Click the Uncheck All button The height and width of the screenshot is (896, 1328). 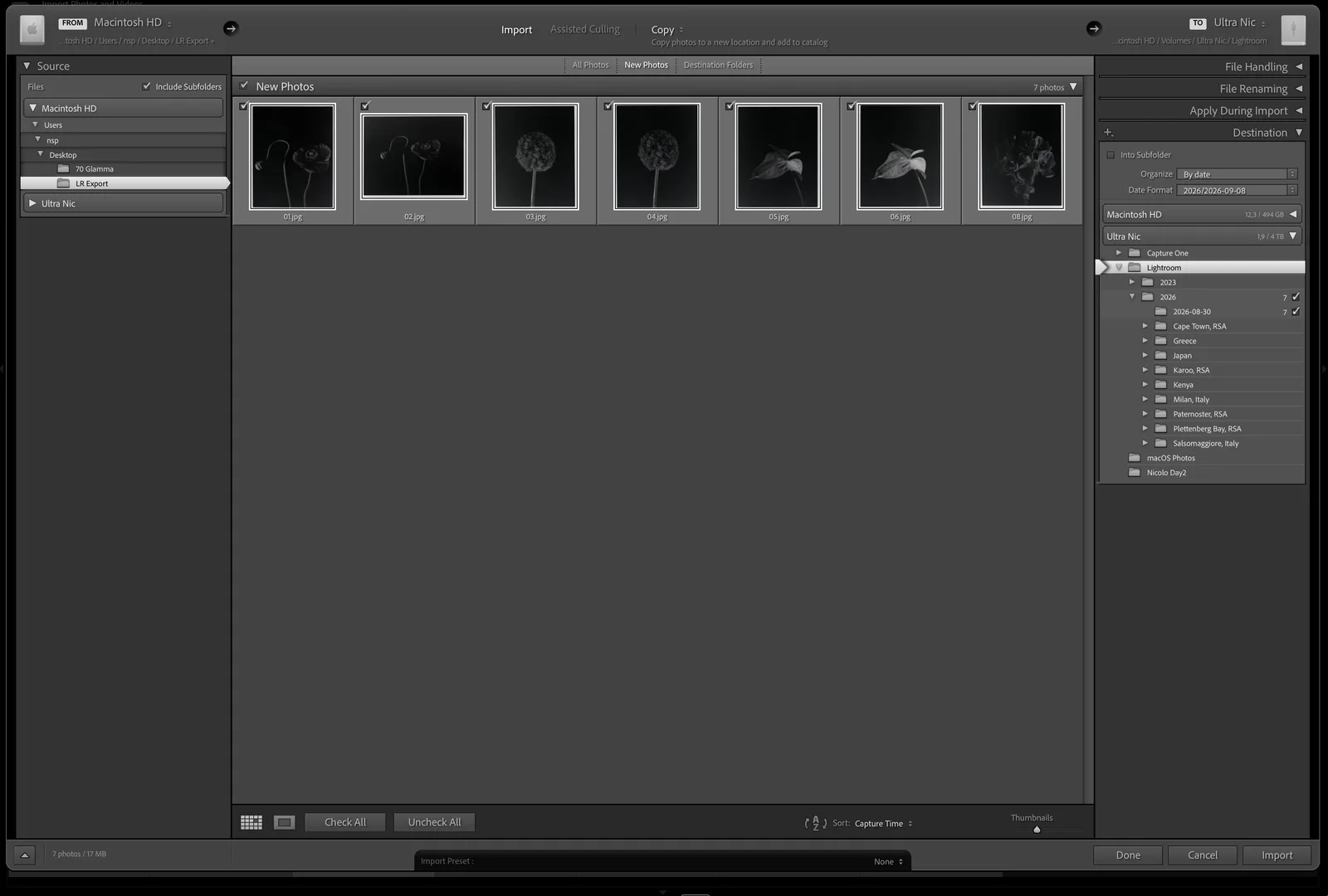point(434,822)
